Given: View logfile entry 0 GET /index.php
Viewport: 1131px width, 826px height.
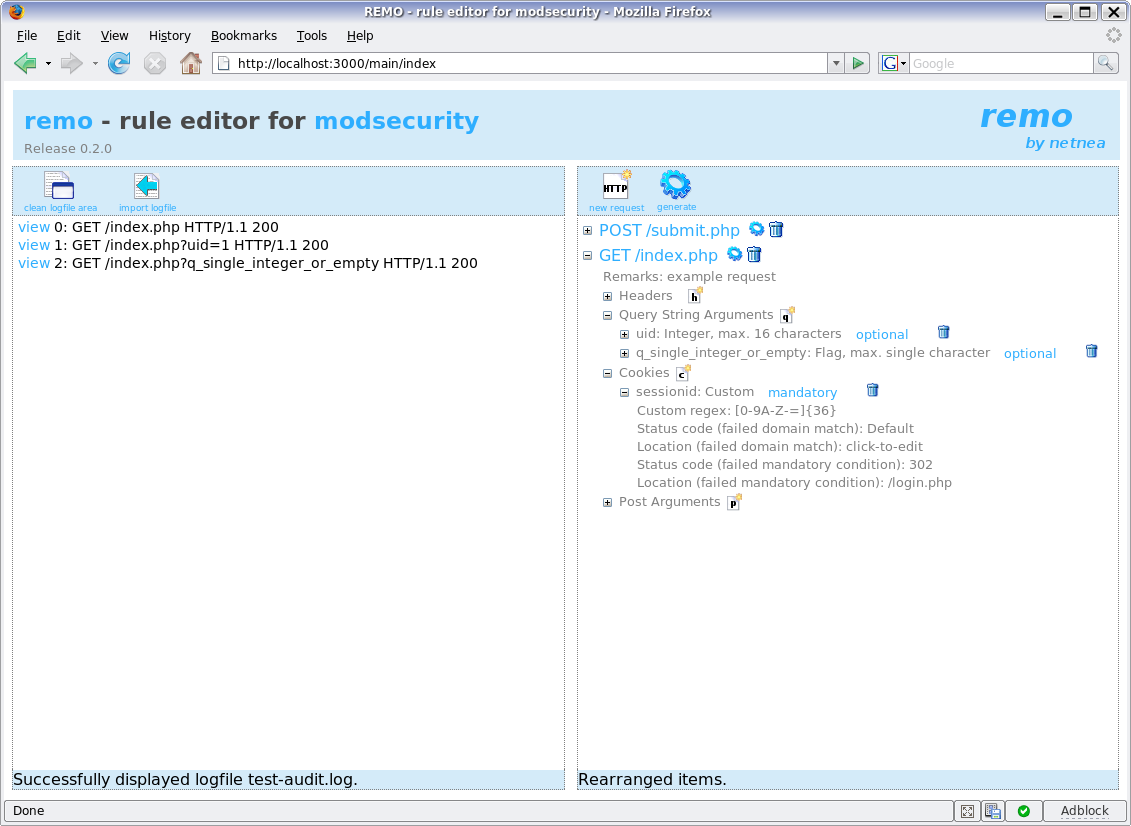Looking at the screenshot, I should coord(34,227).
